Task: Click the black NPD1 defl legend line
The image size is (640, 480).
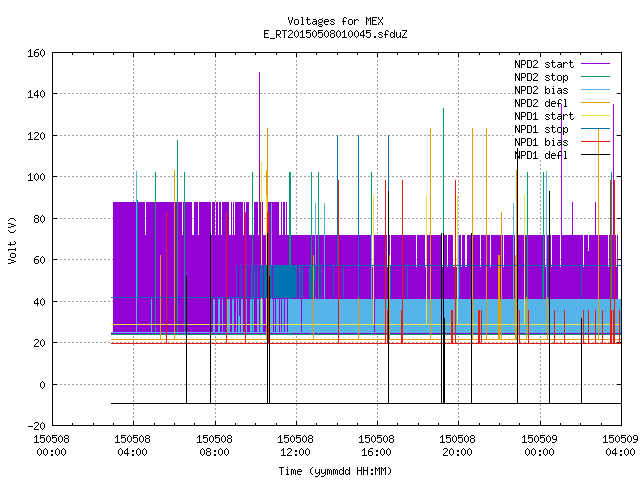Action: 596,155
